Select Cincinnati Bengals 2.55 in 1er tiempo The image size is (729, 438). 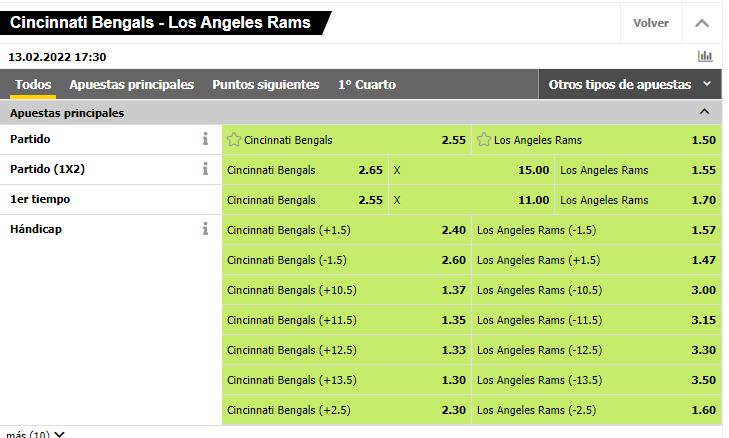[x=305, y=200]
